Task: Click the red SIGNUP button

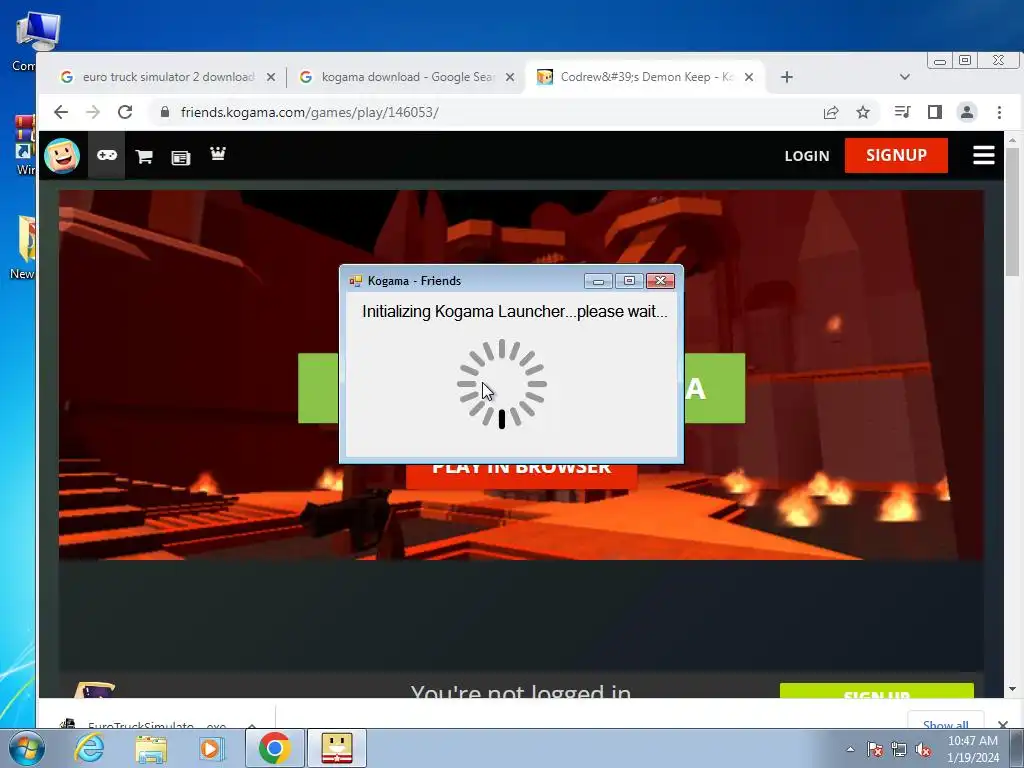Action: coord(896,155)
